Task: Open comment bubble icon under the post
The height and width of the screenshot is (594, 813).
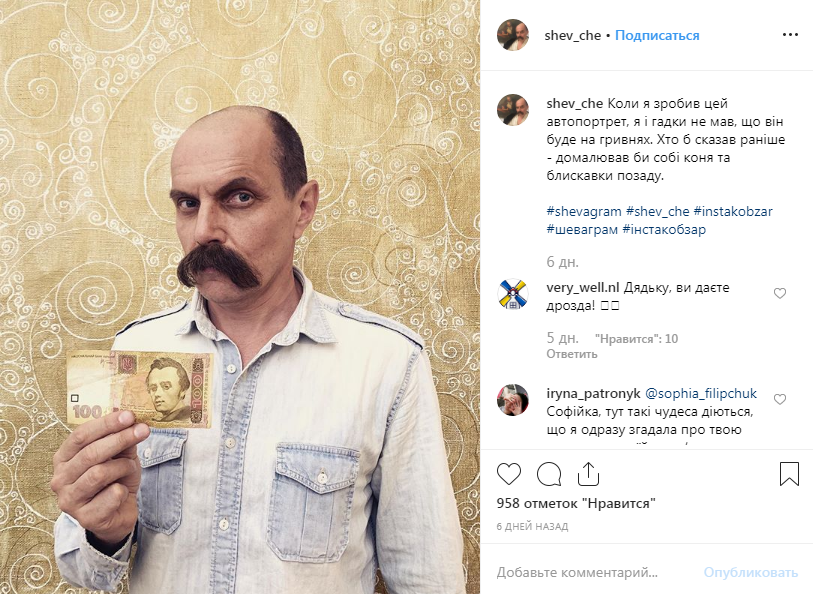Action: (x=549, y=474)
